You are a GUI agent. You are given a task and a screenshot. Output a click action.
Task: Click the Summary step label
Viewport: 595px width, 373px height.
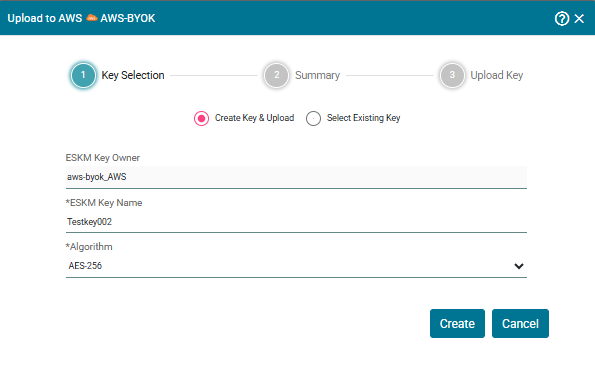[318, 75]
